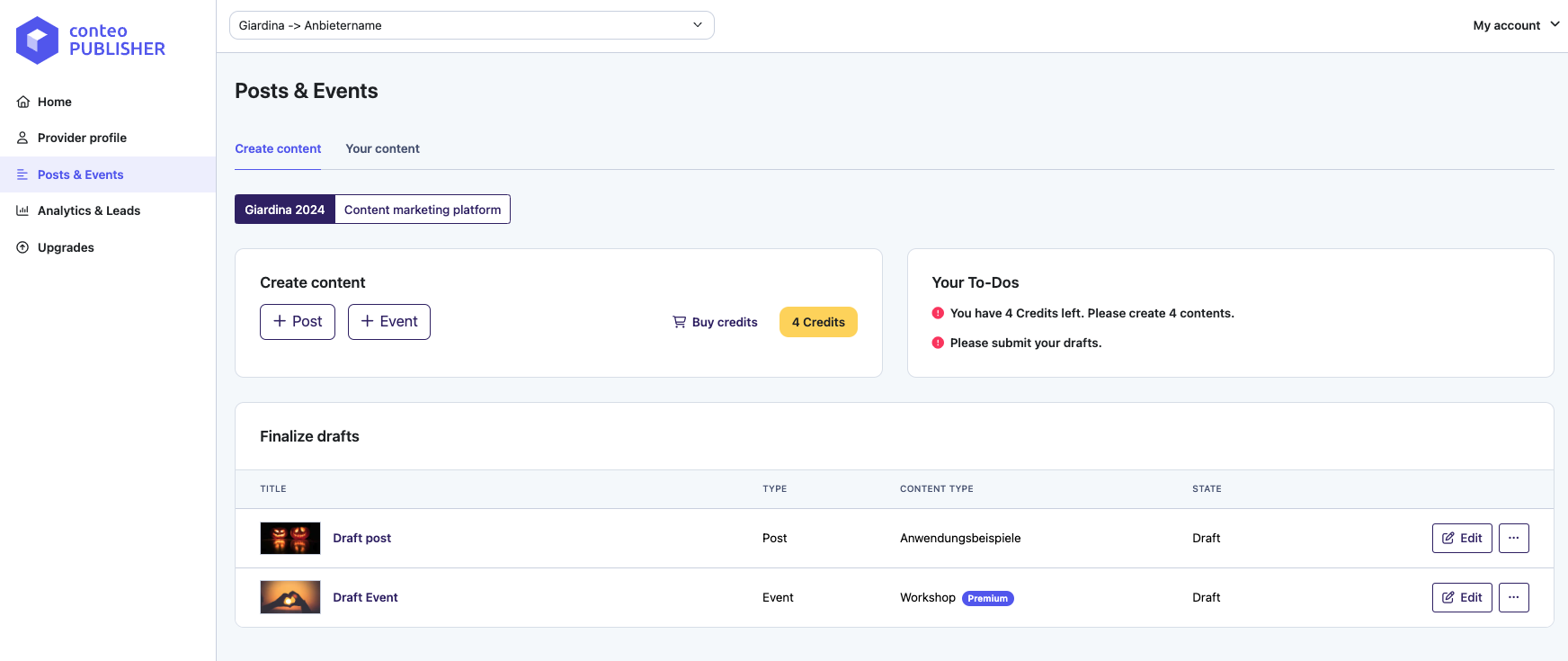Click the red alert icon for credits to-do
This screenshot has height=661, width=1568.
[938, 313]
